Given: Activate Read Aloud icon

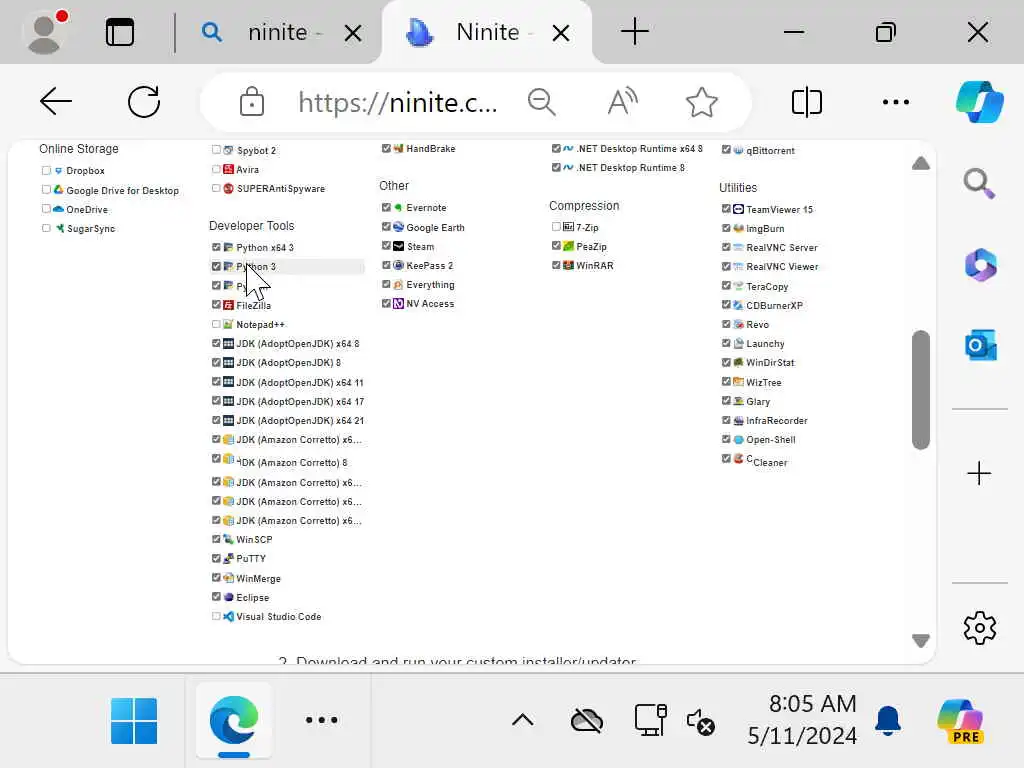Looking at the screenshot, I should 622,102.
